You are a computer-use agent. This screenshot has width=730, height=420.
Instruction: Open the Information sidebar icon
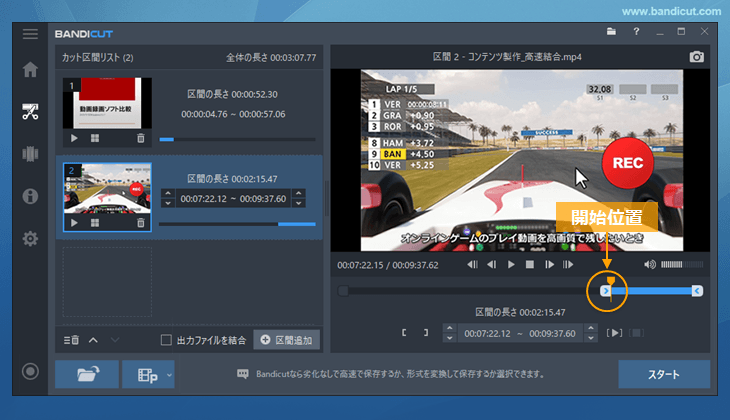click(x=30, y=196)
